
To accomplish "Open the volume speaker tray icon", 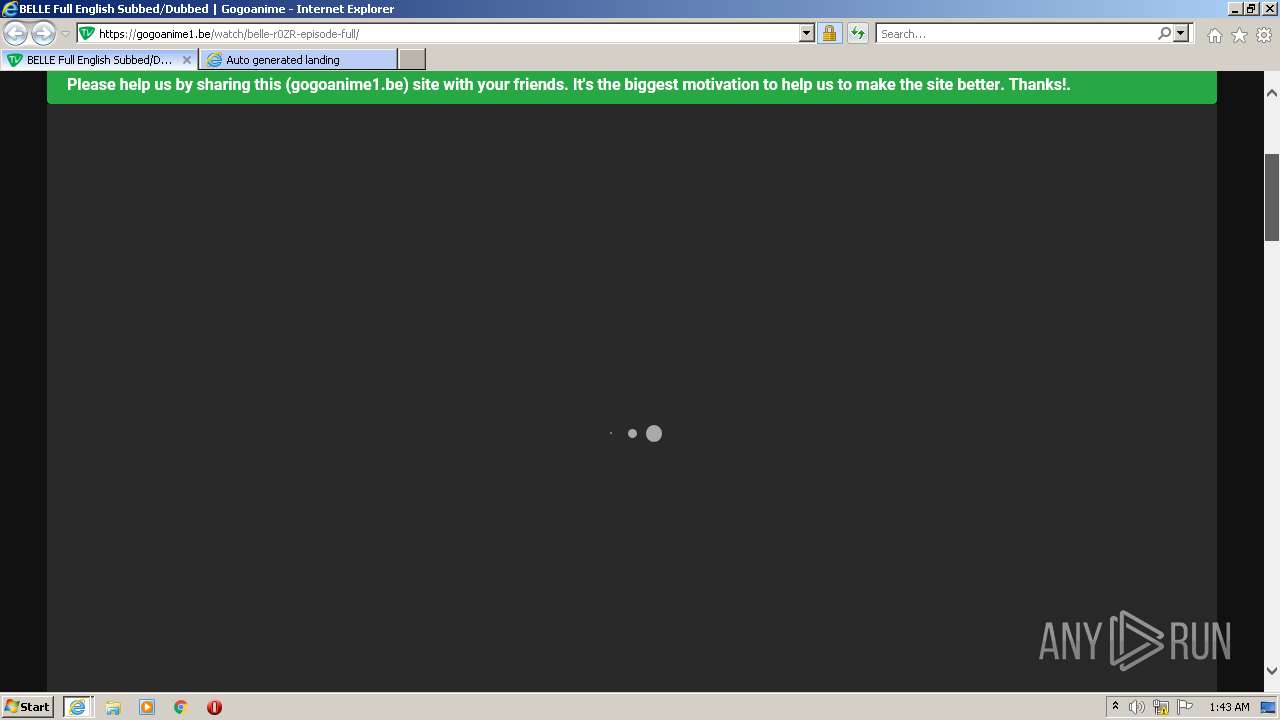I will [x=1137, y=707].
